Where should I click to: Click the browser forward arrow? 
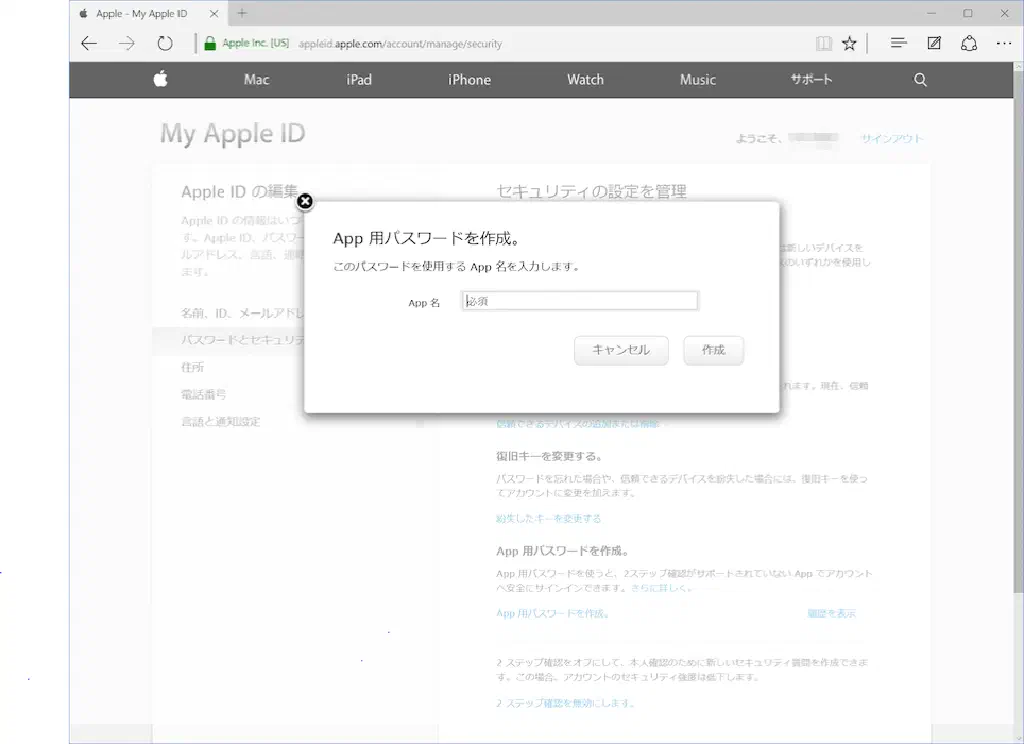click(126, 44)
